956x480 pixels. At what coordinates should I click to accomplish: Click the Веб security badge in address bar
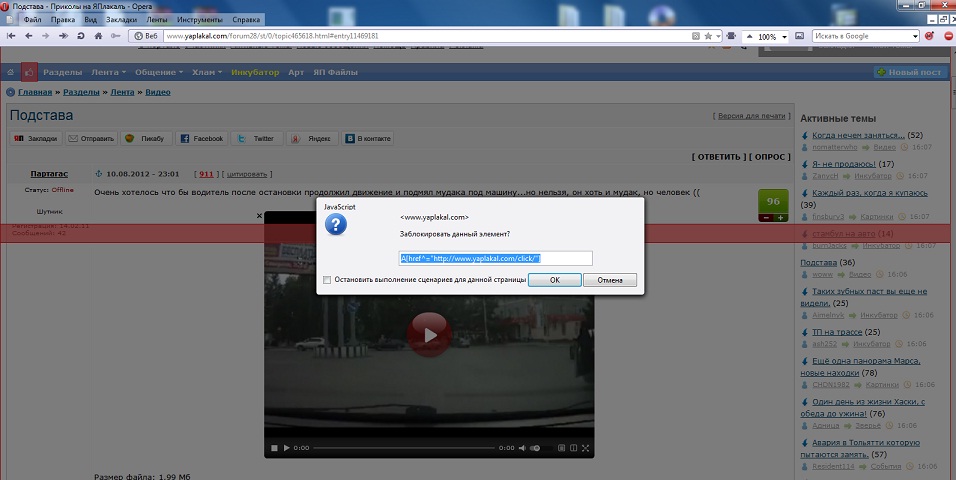click(x=146, y=36)
